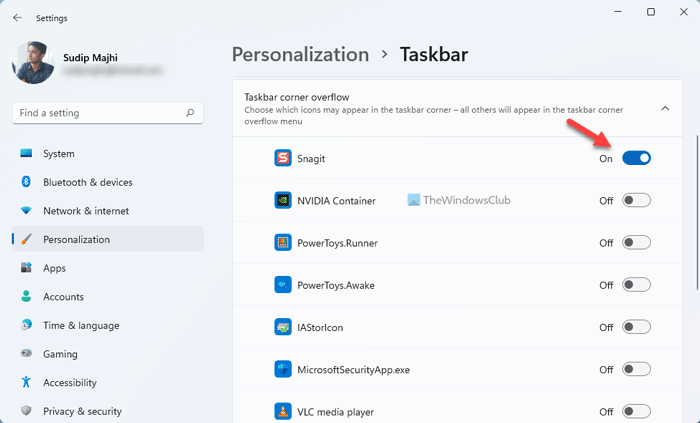Click the search magnifier icon

(x=190, y=113)
